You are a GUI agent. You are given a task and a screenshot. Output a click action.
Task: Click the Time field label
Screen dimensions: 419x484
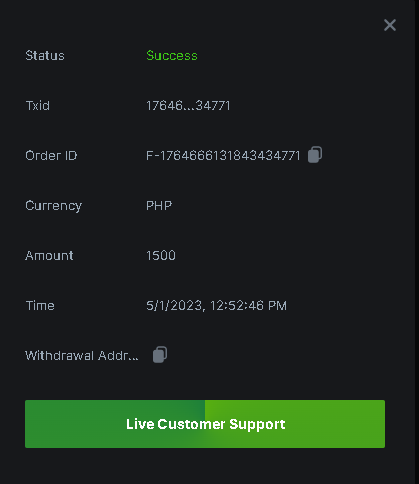point(40,306)
